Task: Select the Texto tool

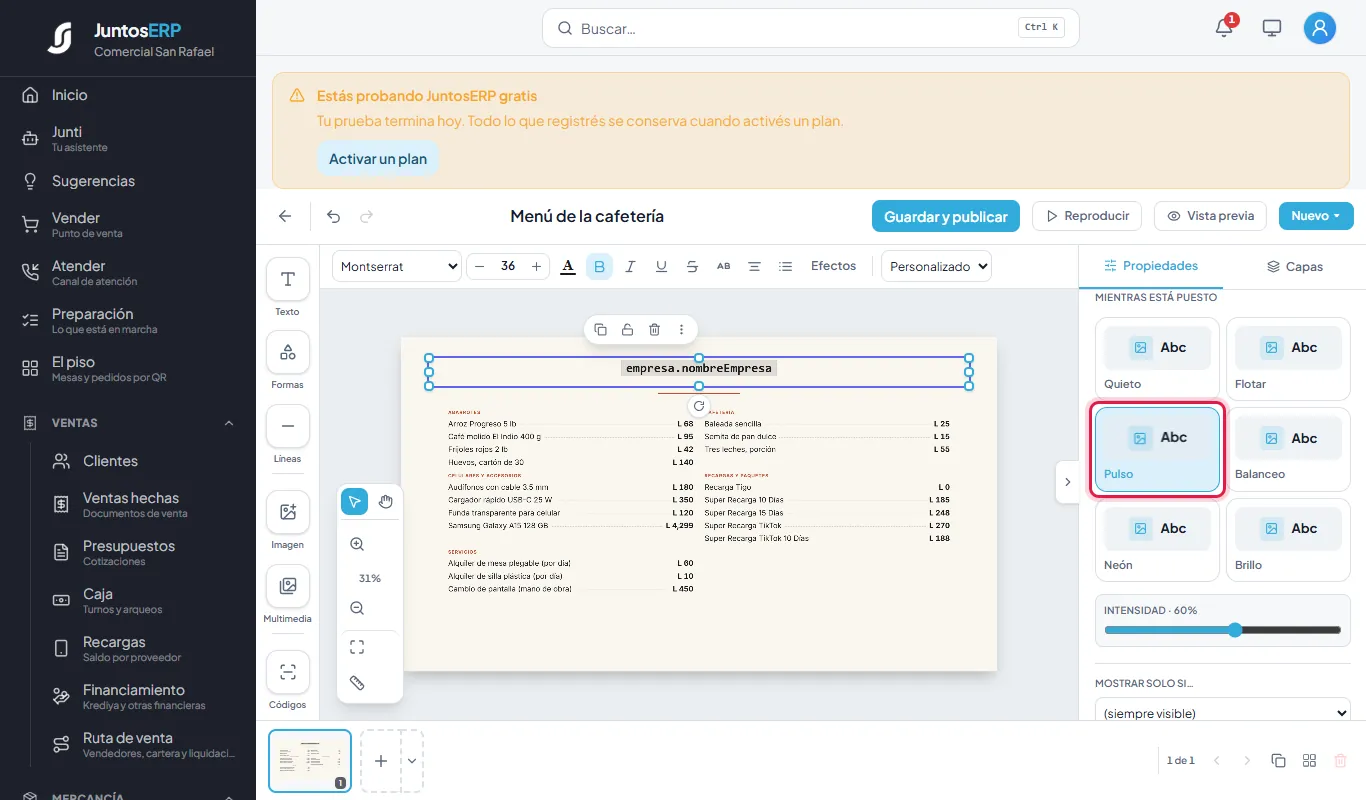Action: point(288,279)
